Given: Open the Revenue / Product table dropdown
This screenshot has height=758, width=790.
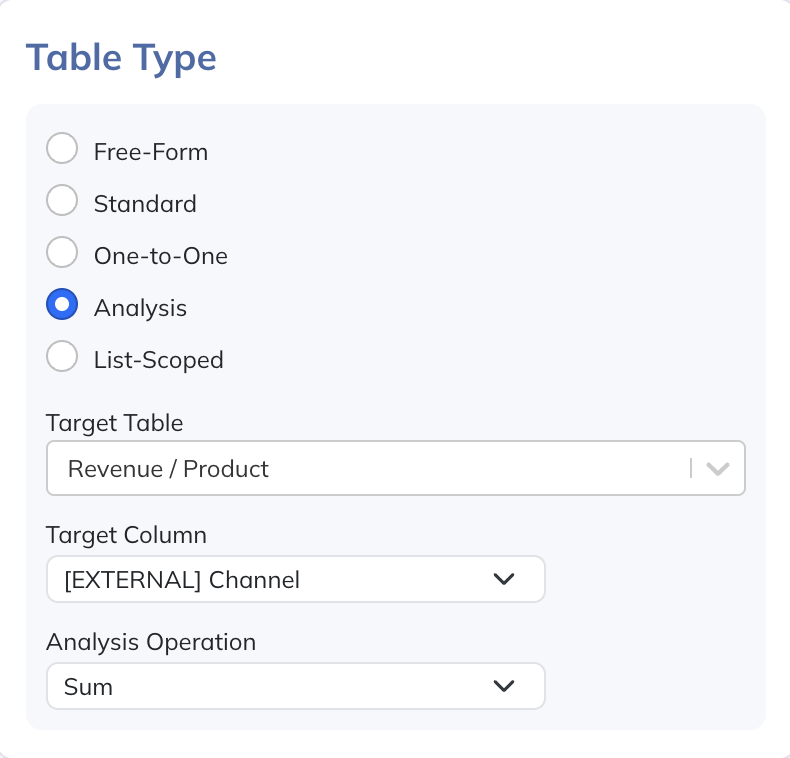Looking at the screenshot, I should 370,468.
